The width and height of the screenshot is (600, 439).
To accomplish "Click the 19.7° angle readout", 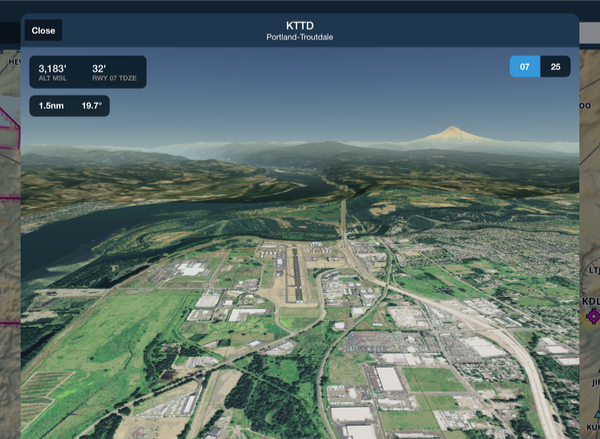I will 91,105.
